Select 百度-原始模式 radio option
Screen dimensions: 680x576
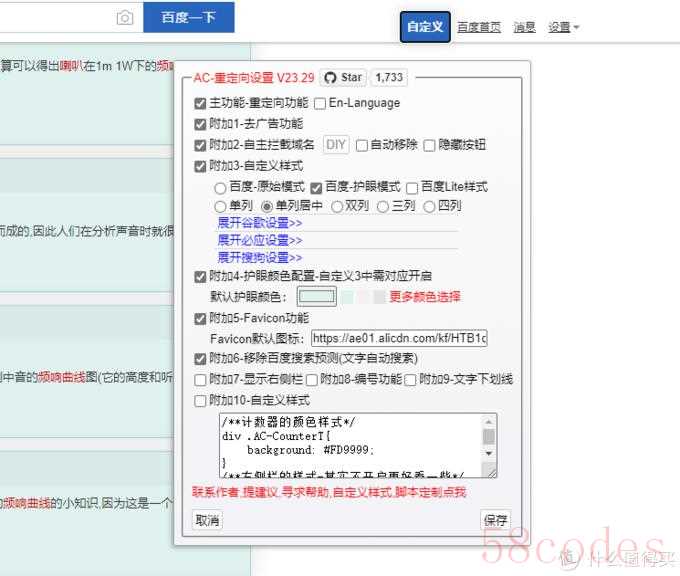point(220,188)
